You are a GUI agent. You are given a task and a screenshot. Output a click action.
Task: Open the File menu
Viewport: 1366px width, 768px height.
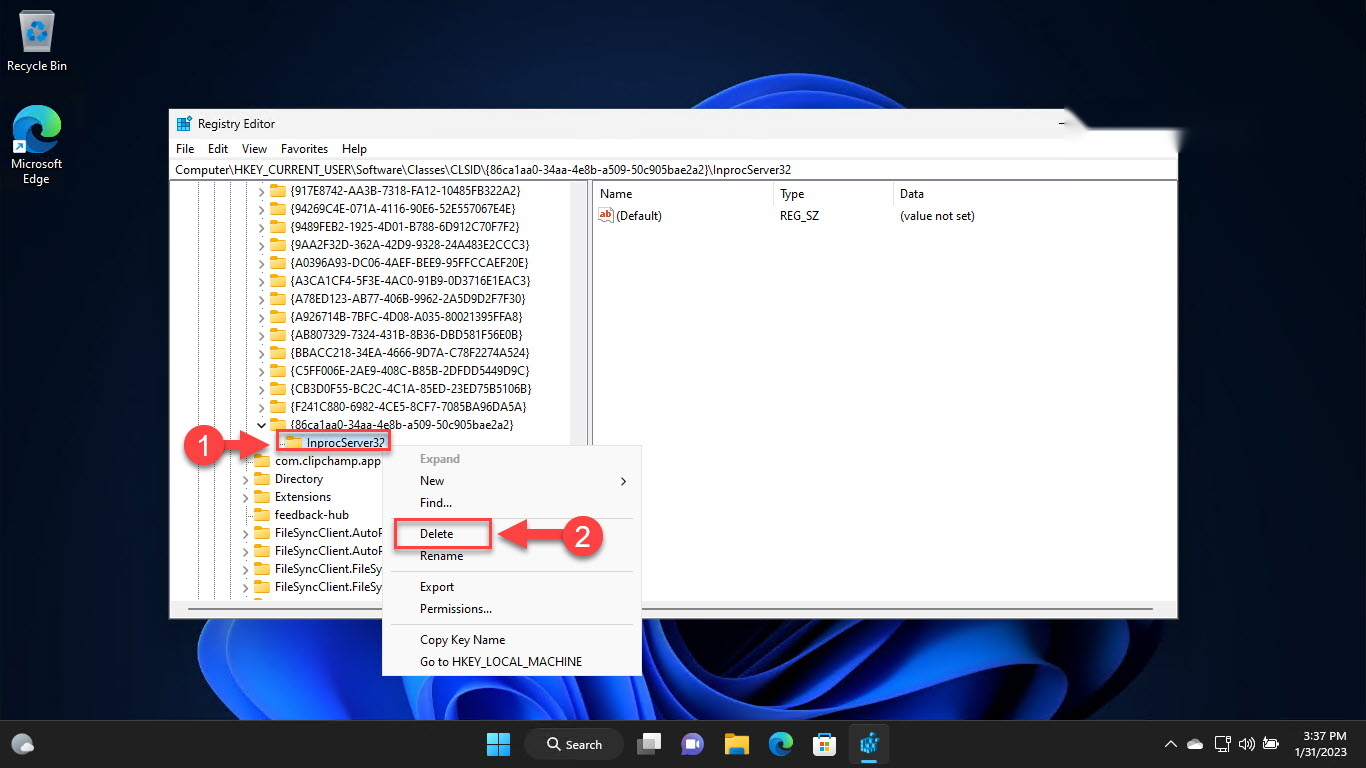pyautogui.click(x=185, y=148)
